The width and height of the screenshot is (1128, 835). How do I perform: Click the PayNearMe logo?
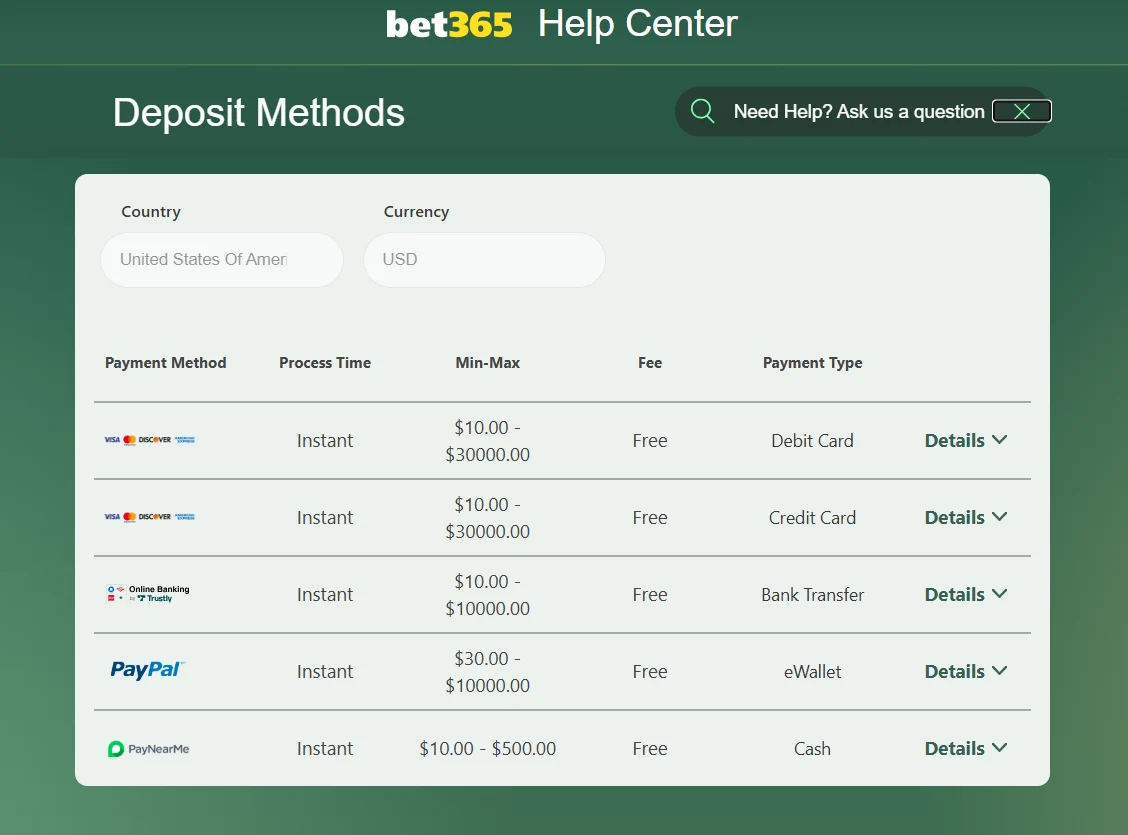click(x=148, y=749)
